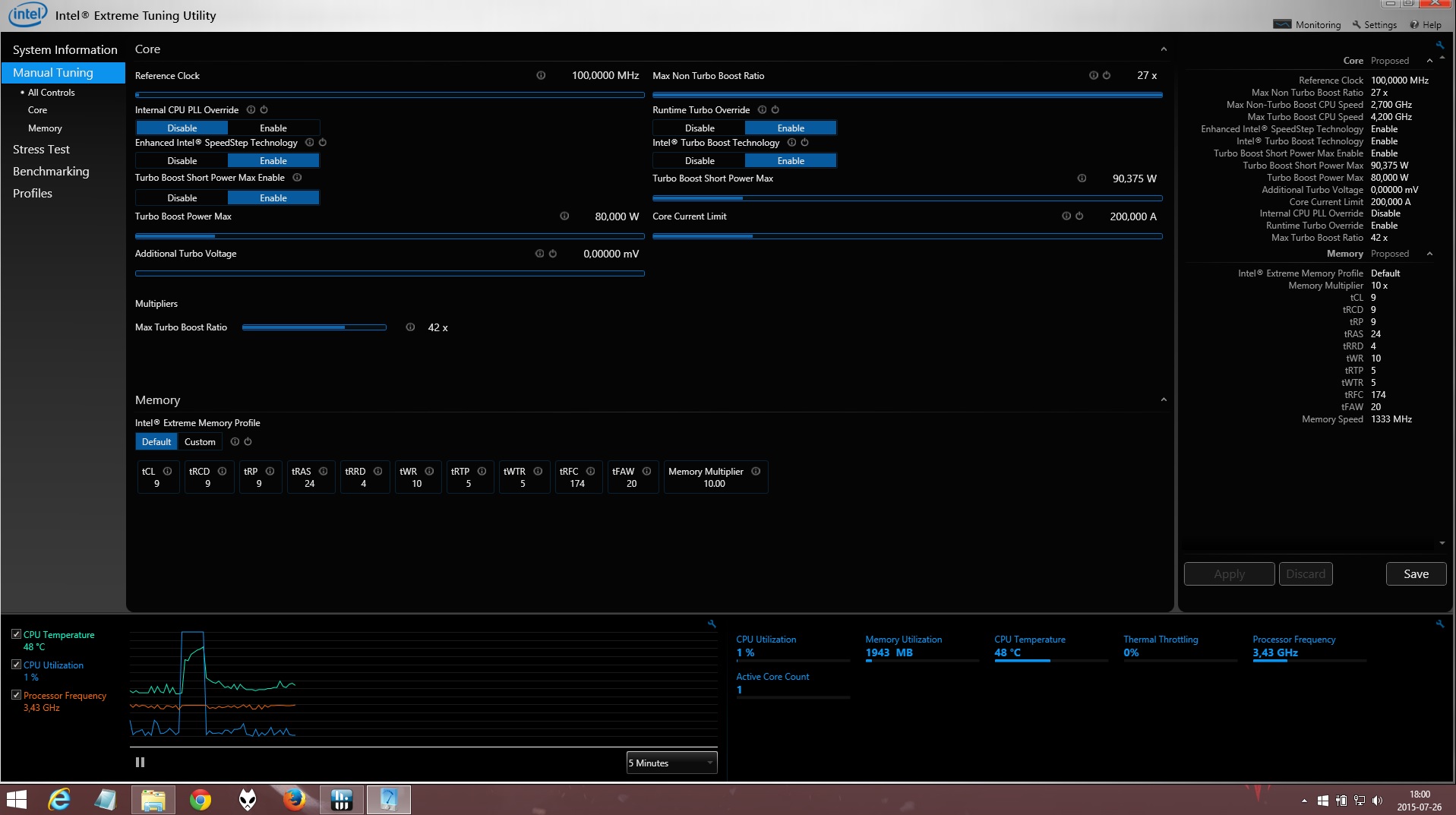Open Help from top bar

[x=1426, y=24]
